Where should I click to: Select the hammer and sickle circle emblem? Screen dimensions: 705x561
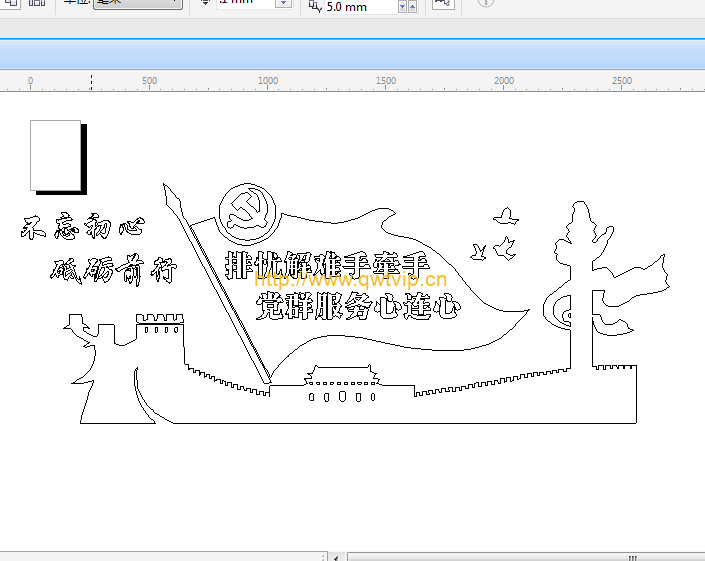[247, 212]
